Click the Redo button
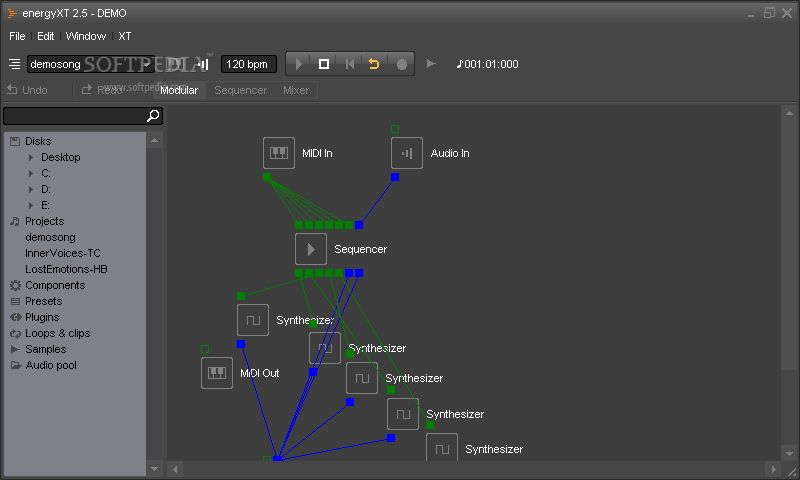 pyautogui.click(x=102, y=90)
